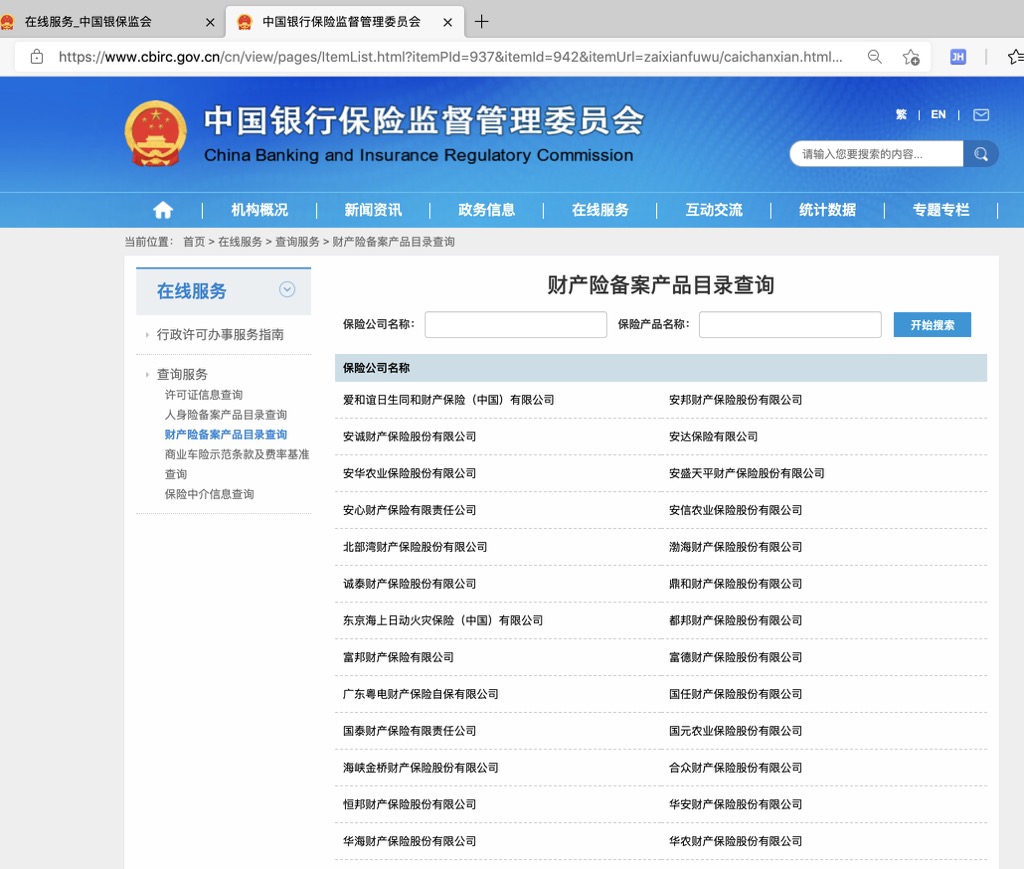1024x869 pixels.
Task: Open a new browser tab with plus button
Action: [481, 22]
